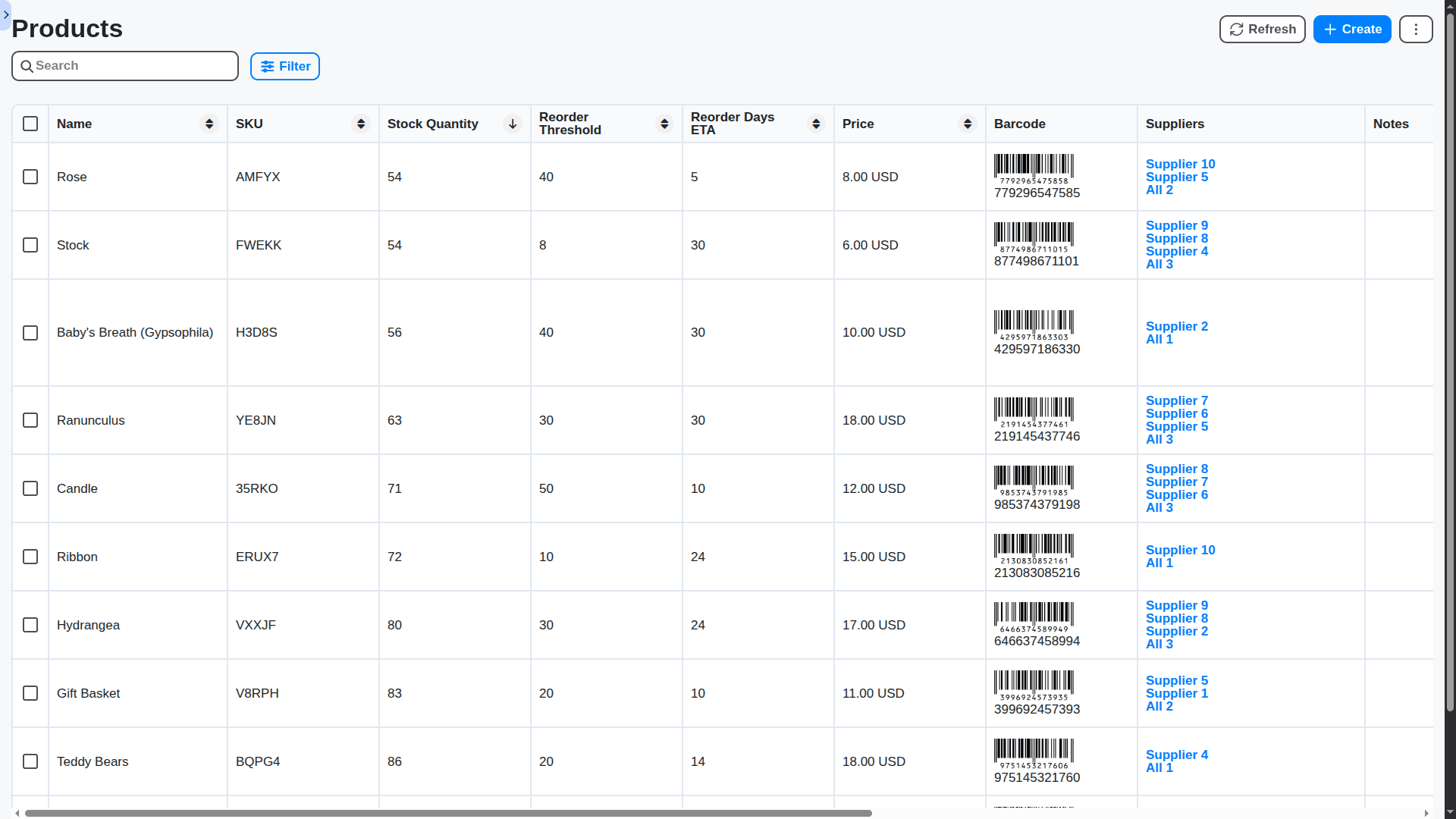Sort the SKU column
The image size is (1456, 819).
(360, 124)
